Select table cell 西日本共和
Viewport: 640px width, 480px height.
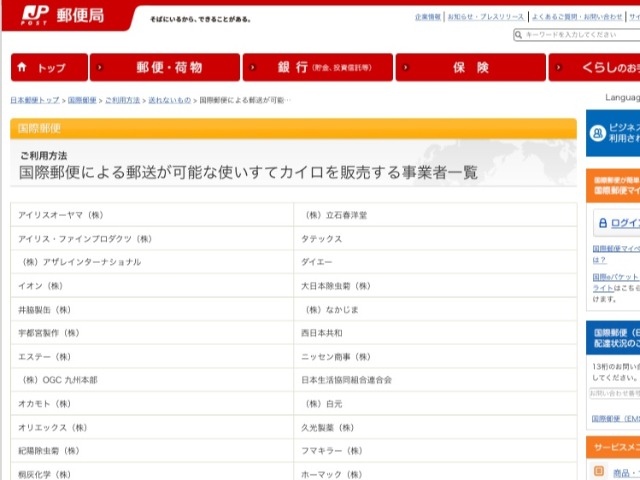tap(435, 333)
